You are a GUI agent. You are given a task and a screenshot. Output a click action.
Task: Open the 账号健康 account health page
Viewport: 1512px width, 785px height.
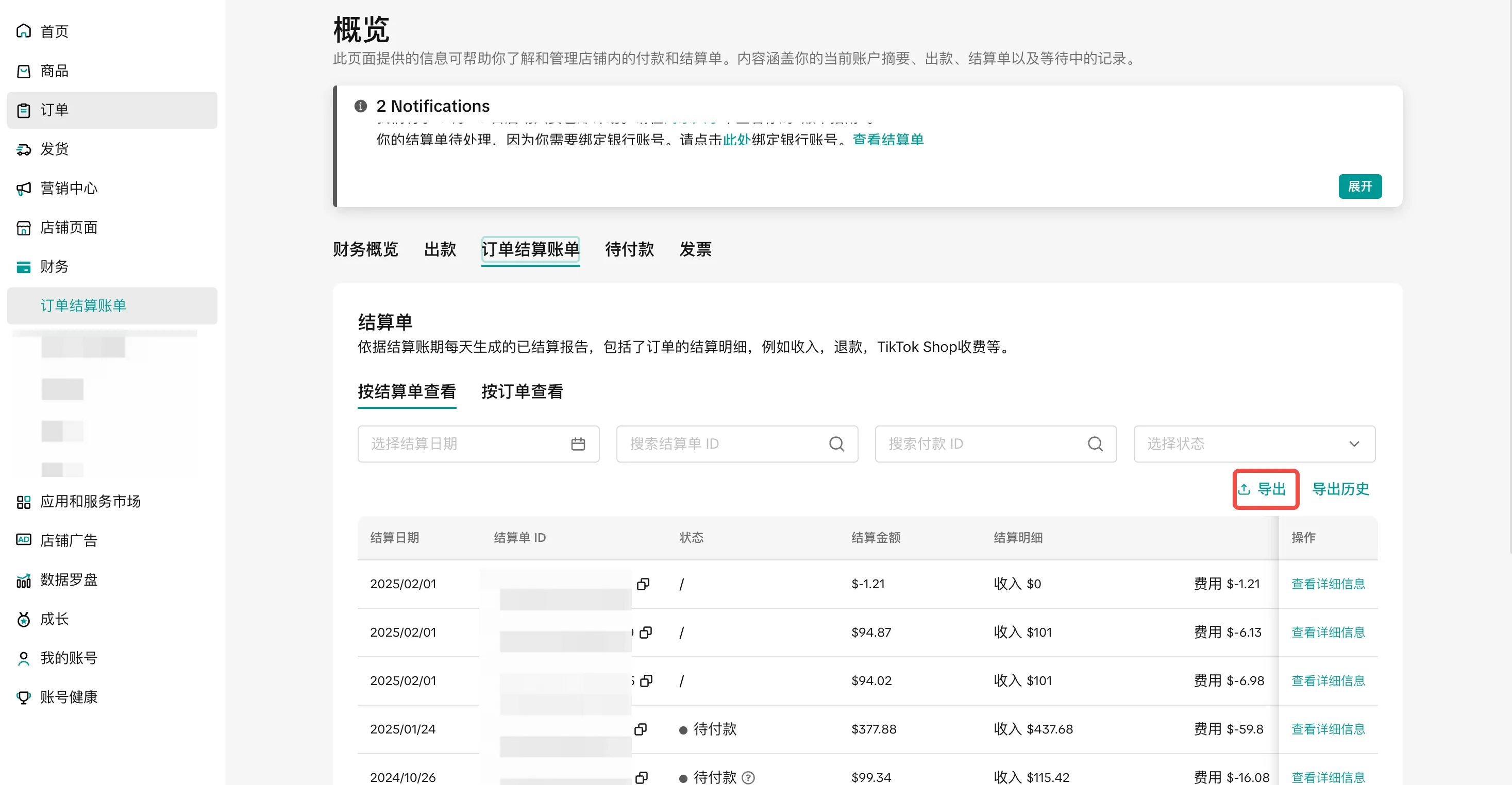point(69,697)
